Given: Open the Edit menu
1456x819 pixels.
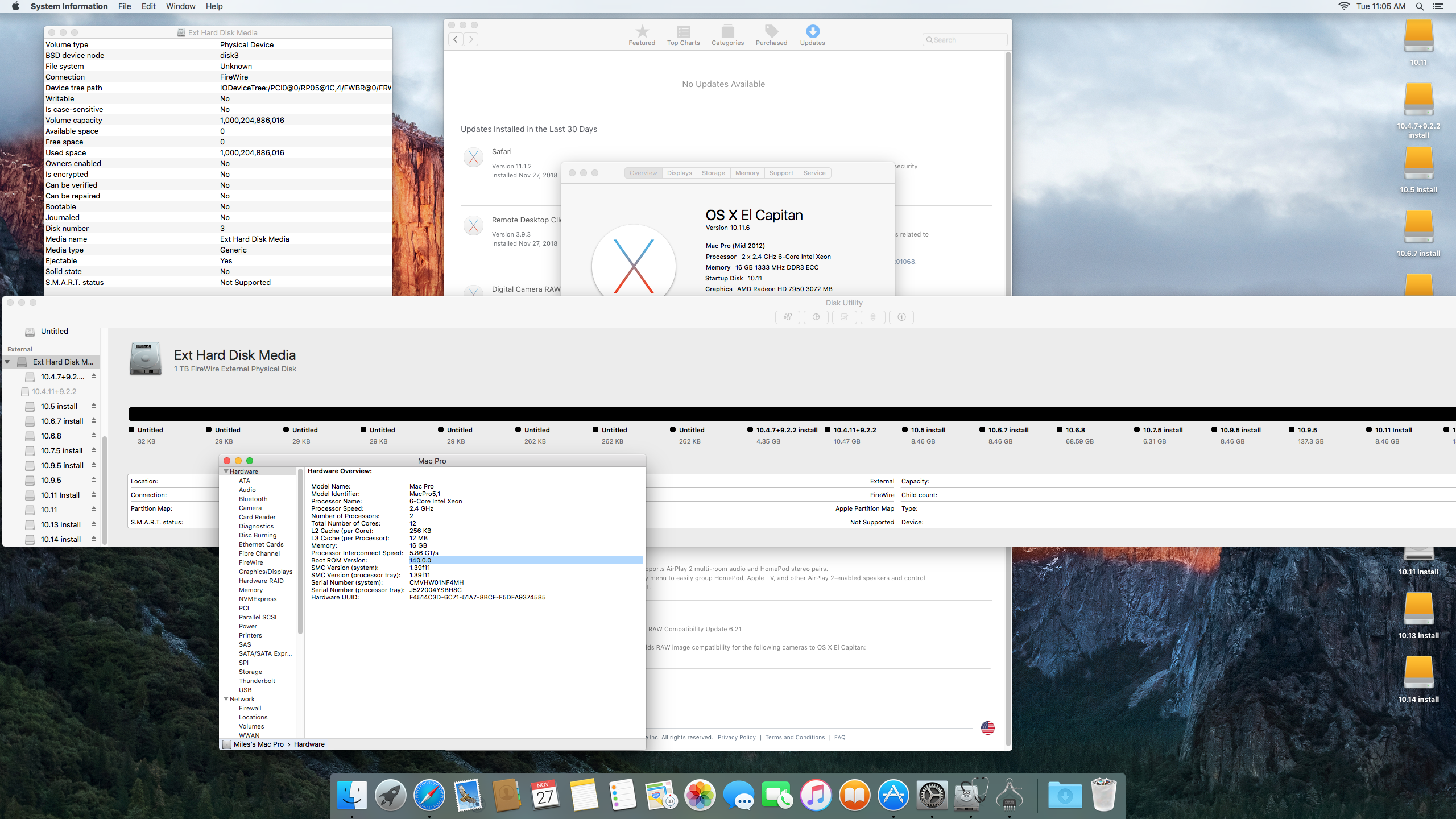Looking at the screenshot, I should coord(148,6).
